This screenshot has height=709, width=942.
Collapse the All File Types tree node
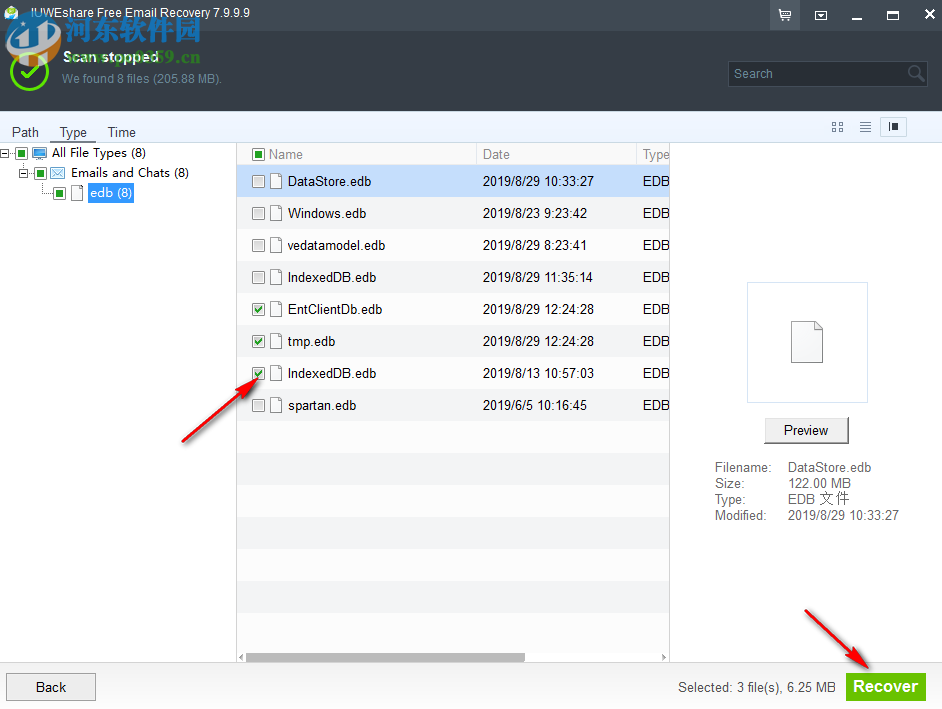click(x=6, y=152)
